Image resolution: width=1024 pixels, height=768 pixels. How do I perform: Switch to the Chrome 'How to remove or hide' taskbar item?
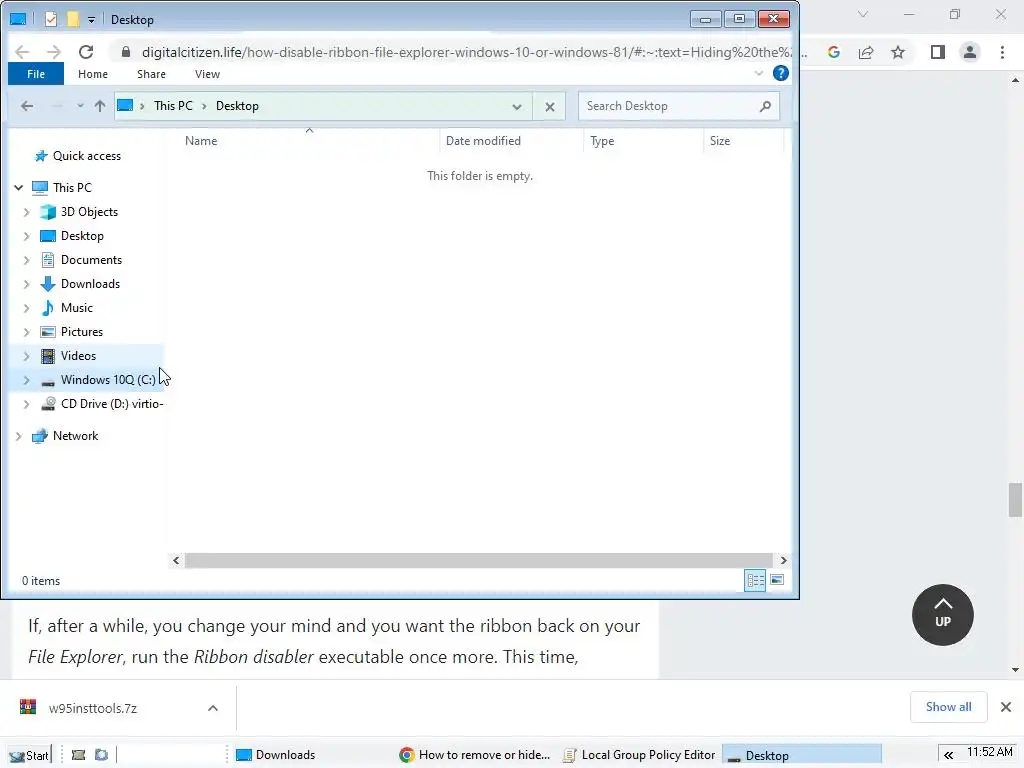click(x=475, y=755)
